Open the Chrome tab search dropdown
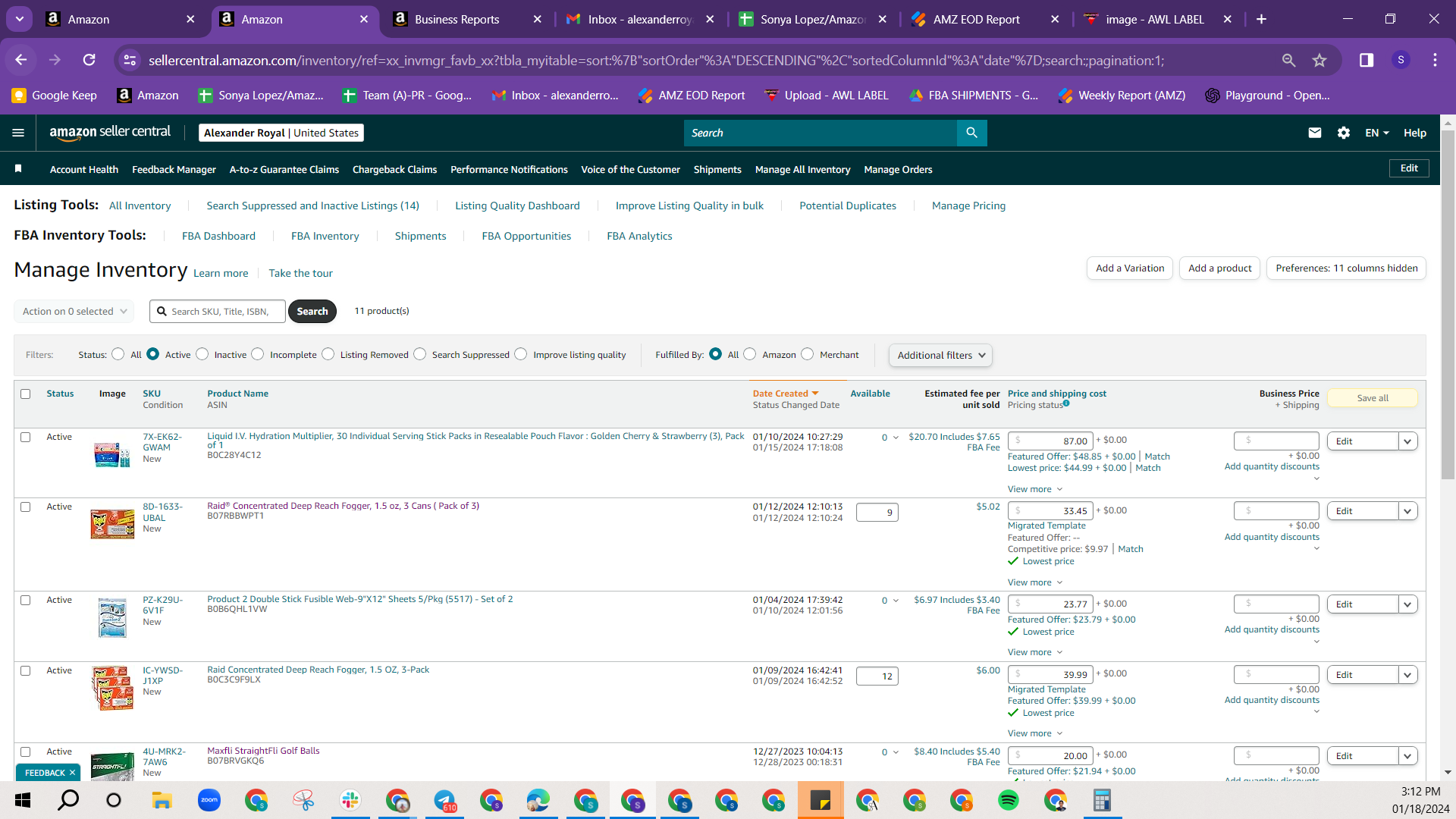 (20, 19)
